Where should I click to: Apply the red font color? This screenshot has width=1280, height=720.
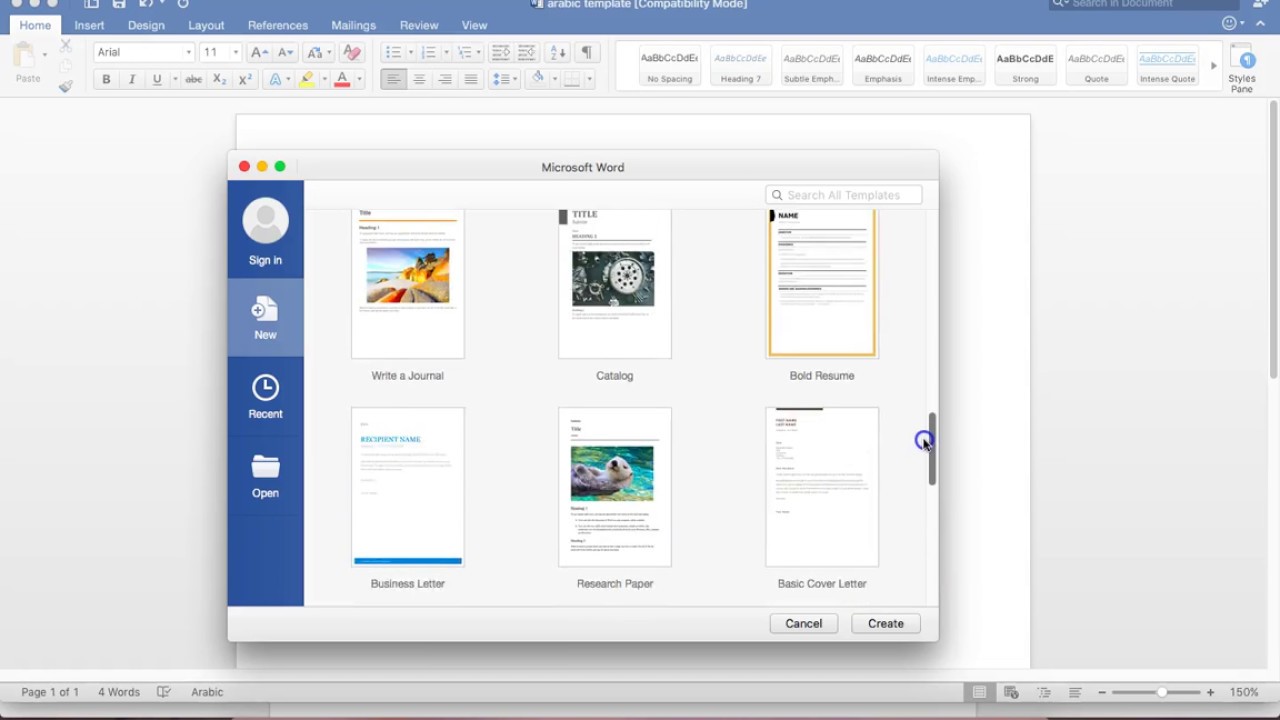point(342,79)
